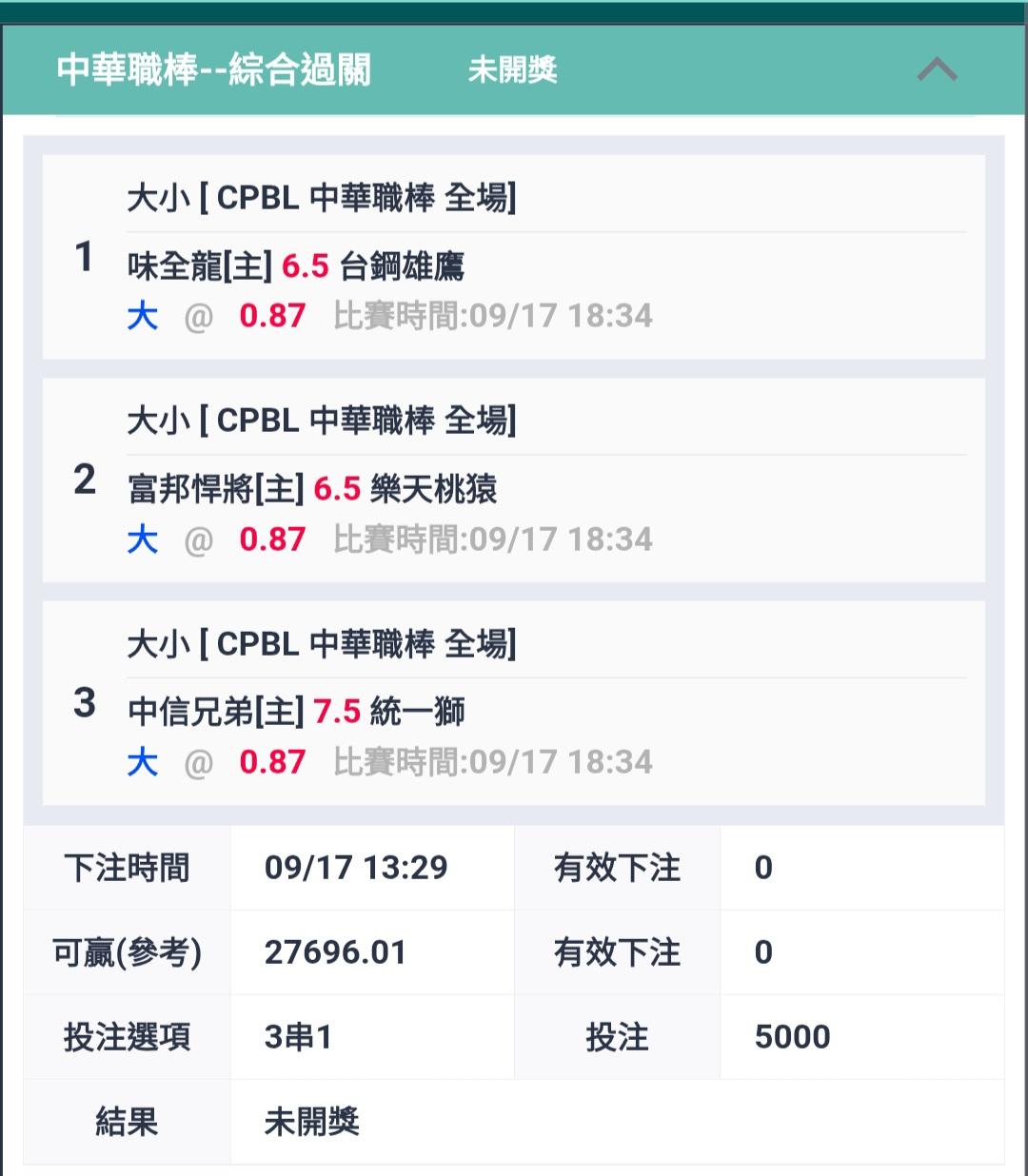Click the 0.87 odds in second leg

[x=272, y=539]
